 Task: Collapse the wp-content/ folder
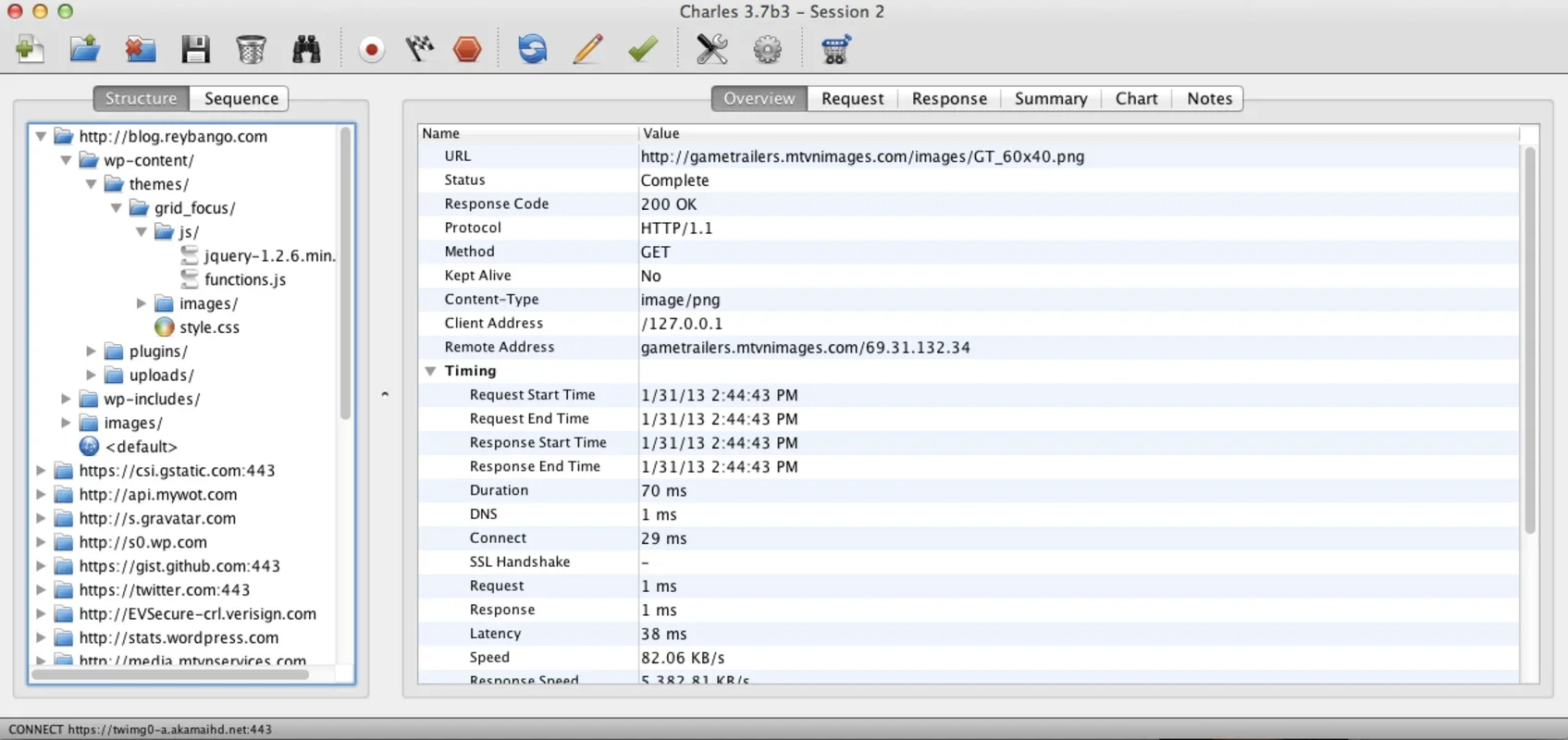[66, 160]
